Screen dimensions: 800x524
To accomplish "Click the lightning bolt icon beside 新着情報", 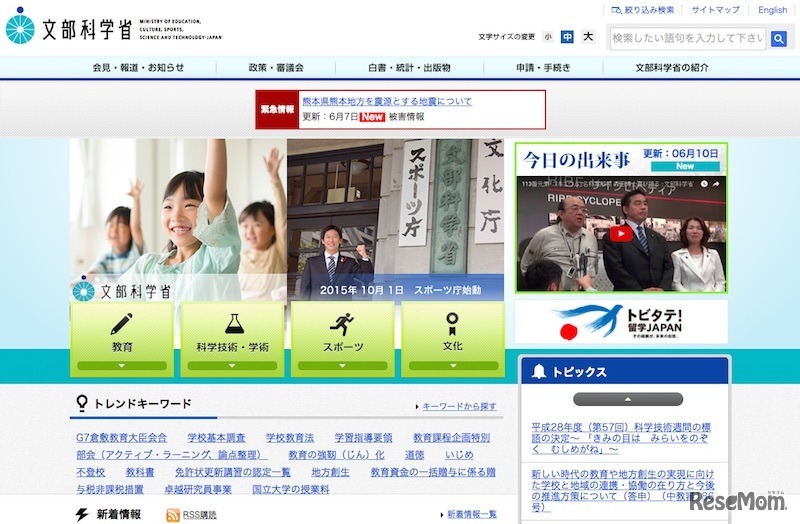I will (x=82, y=514).
